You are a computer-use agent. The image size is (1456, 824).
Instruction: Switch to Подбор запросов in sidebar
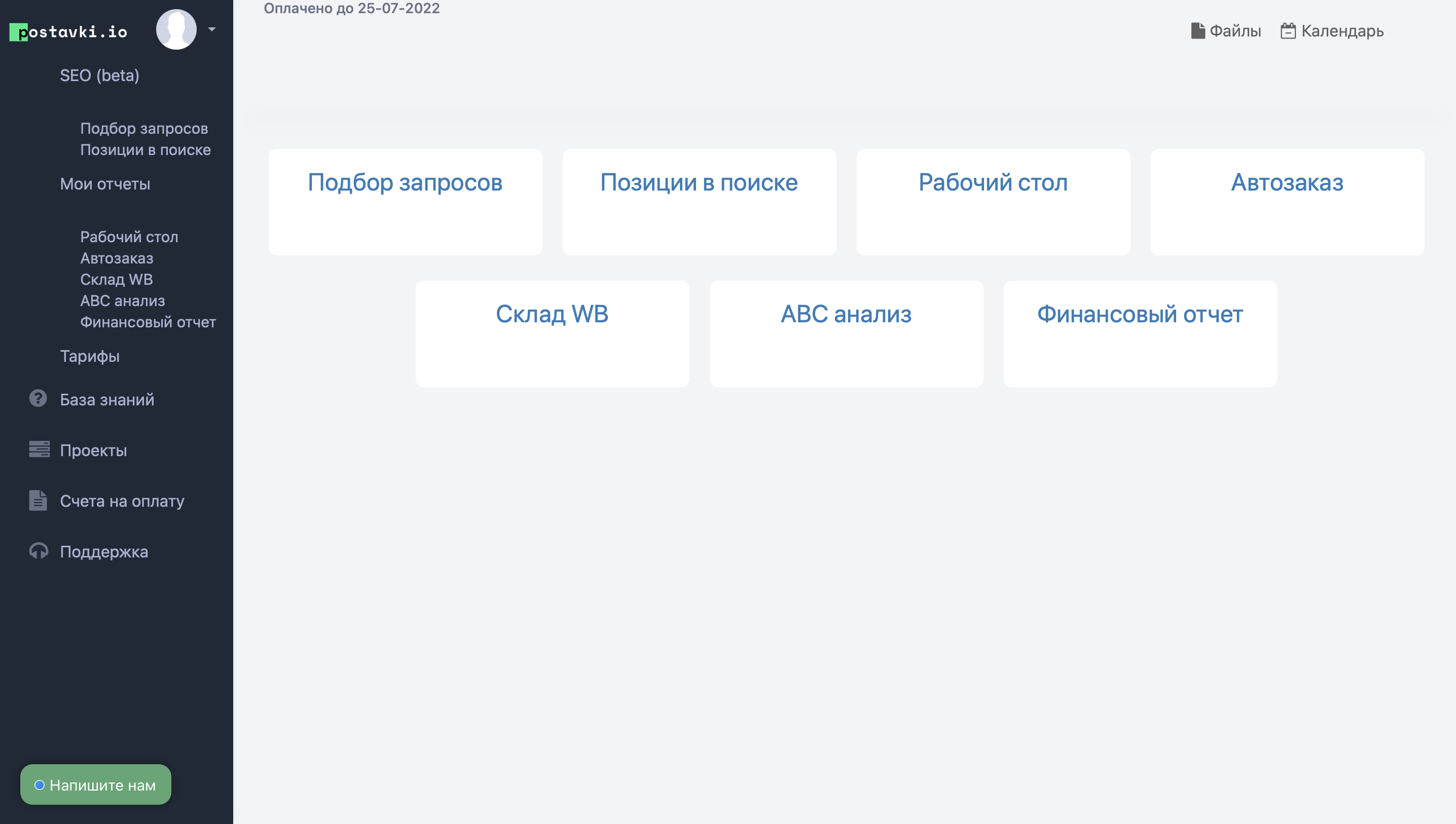(144, 129)
